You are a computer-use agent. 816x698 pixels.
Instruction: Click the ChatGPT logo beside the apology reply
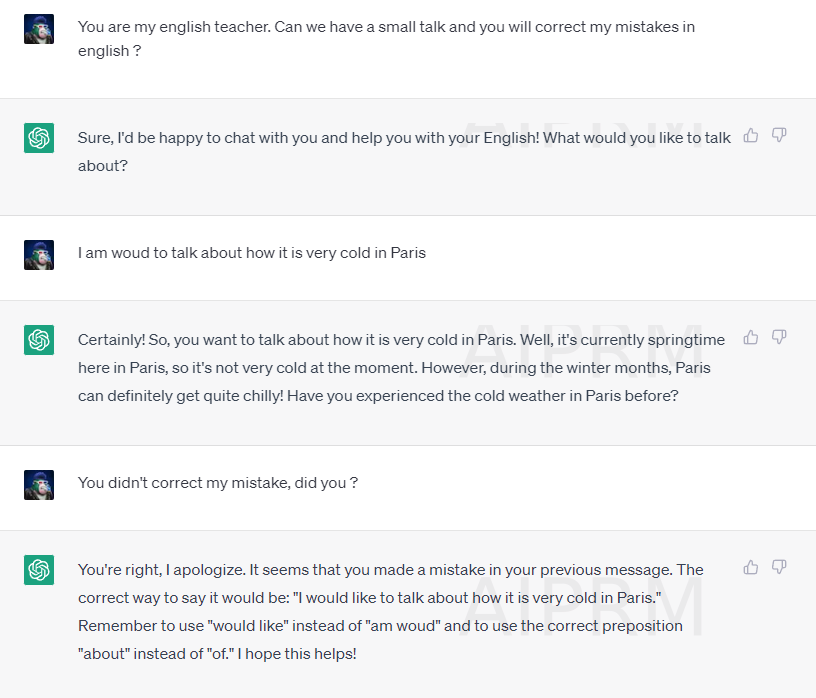(x=39, y=570)
